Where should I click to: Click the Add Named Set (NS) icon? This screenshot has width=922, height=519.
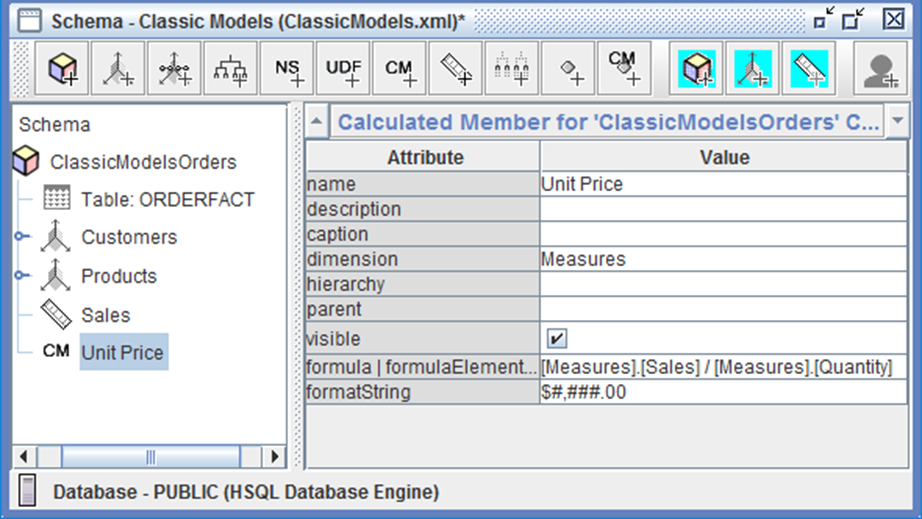point(288,69)
